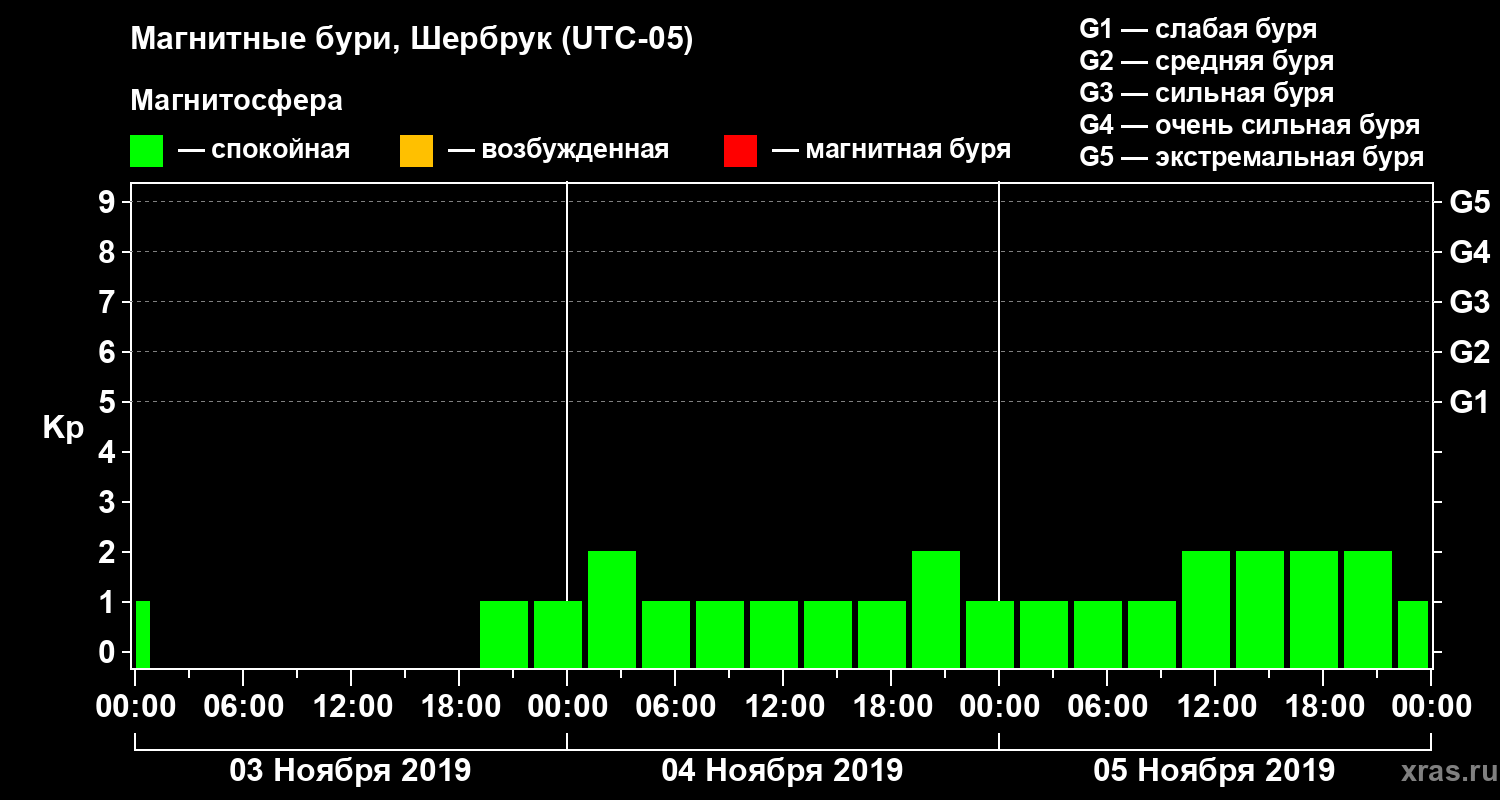The image size is (1500, 800).
Task: Click the '— магнитная буря' legend label
Action: coord(891,150)
